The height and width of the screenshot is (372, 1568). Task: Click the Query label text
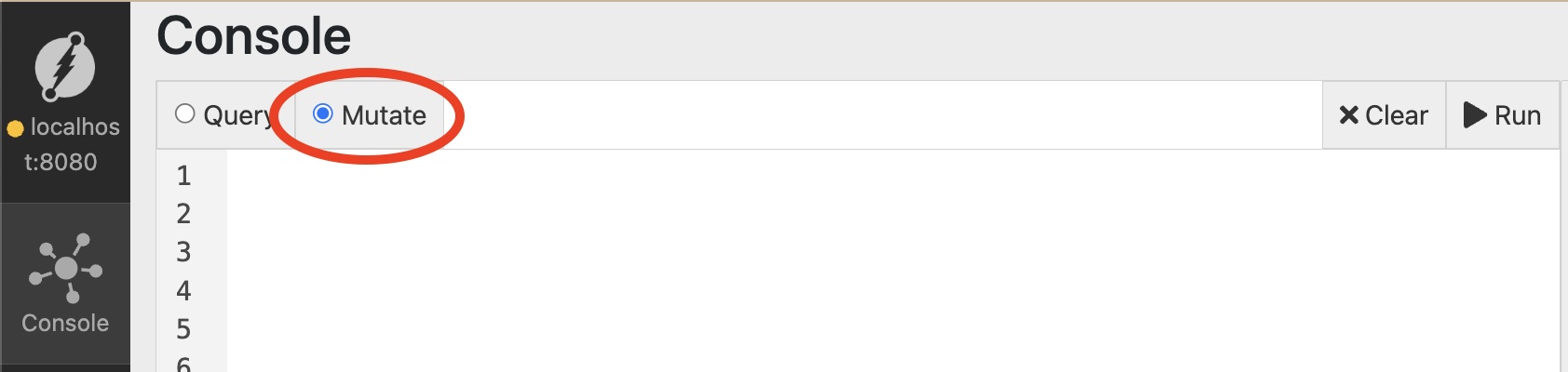click(238, 116)
